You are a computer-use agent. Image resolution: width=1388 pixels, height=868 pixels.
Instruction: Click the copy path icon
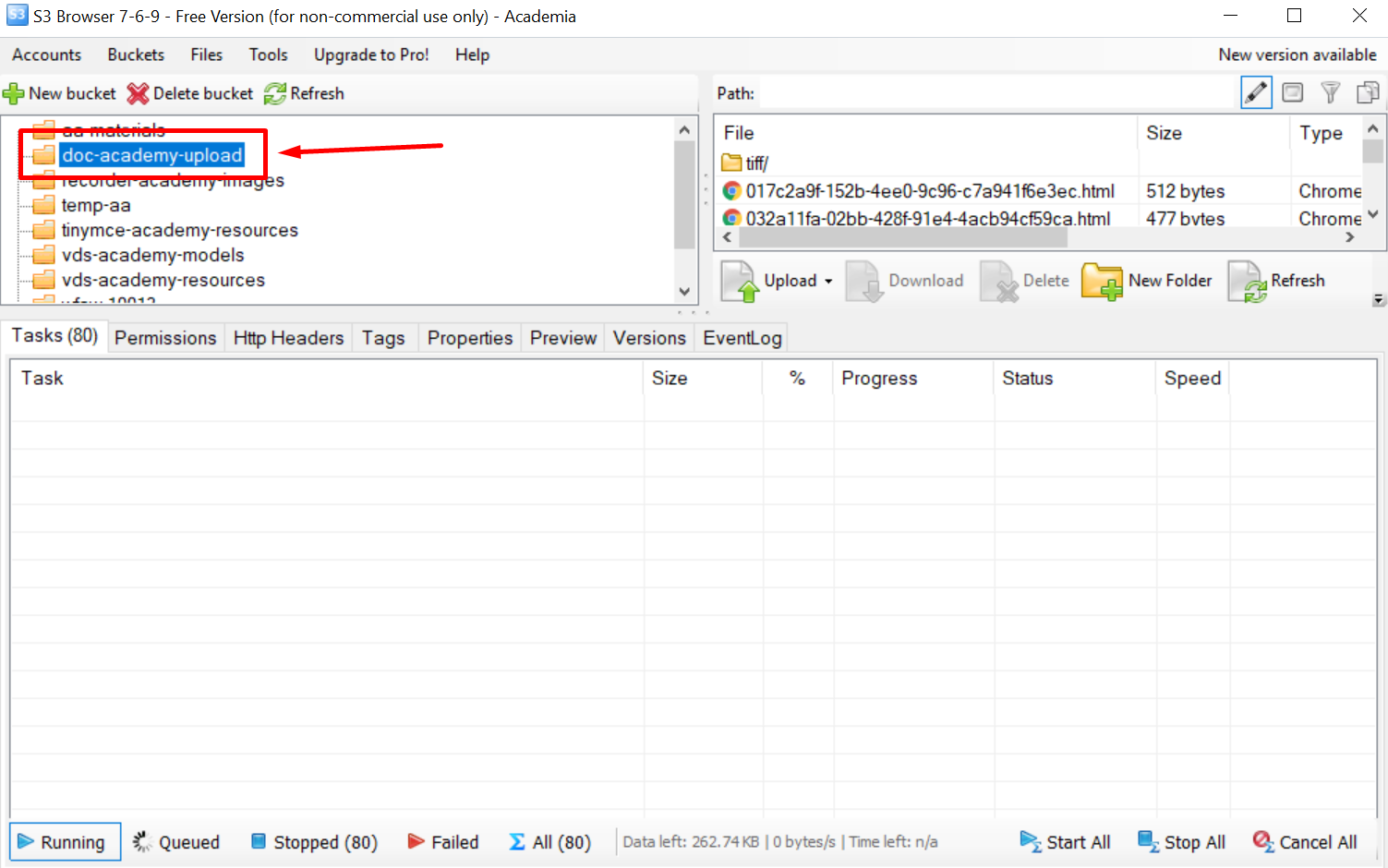tap(1368, 92)
